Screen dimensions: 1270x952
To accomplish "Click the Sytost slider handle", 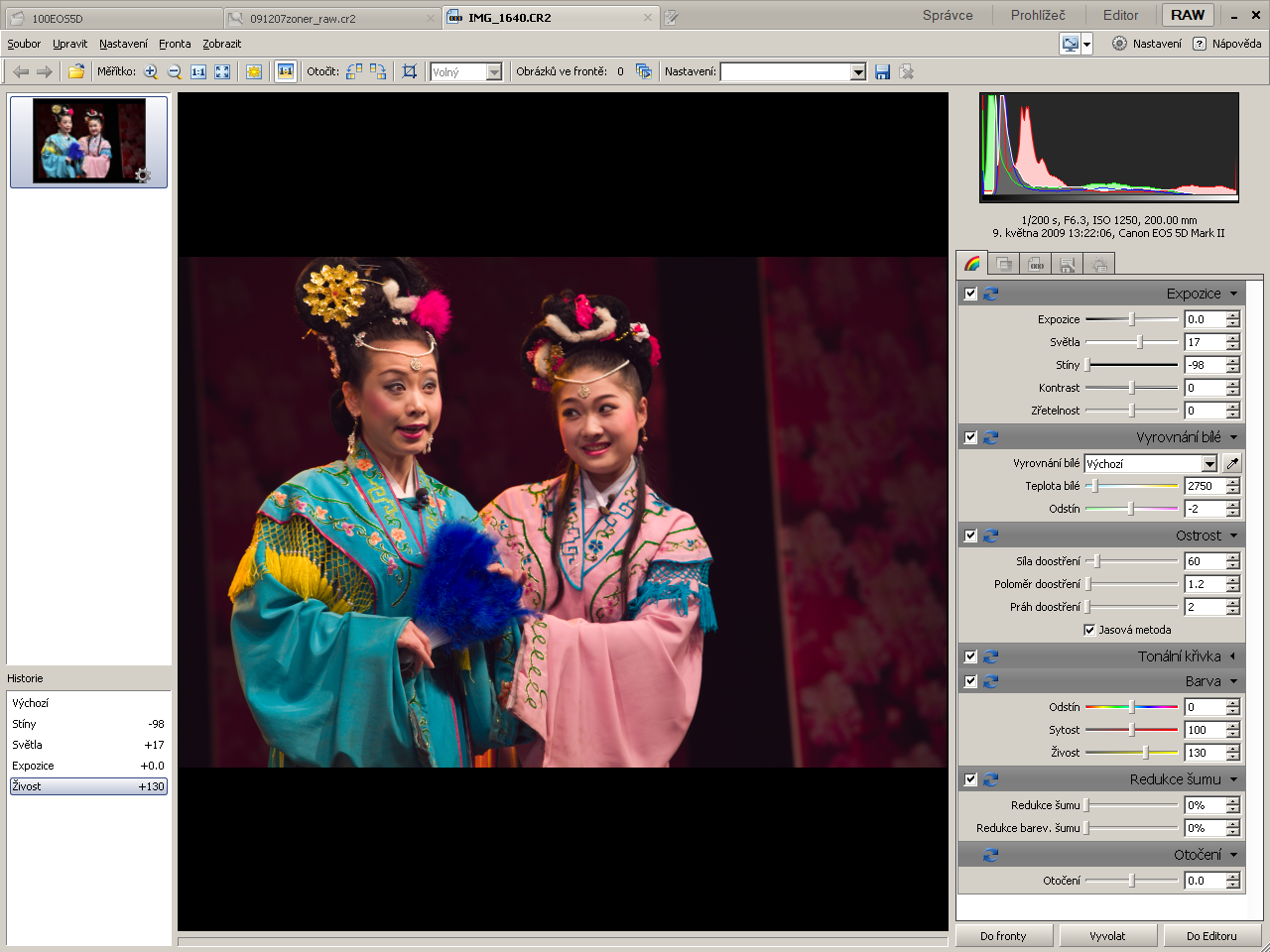I will (x=1131, y=730).
